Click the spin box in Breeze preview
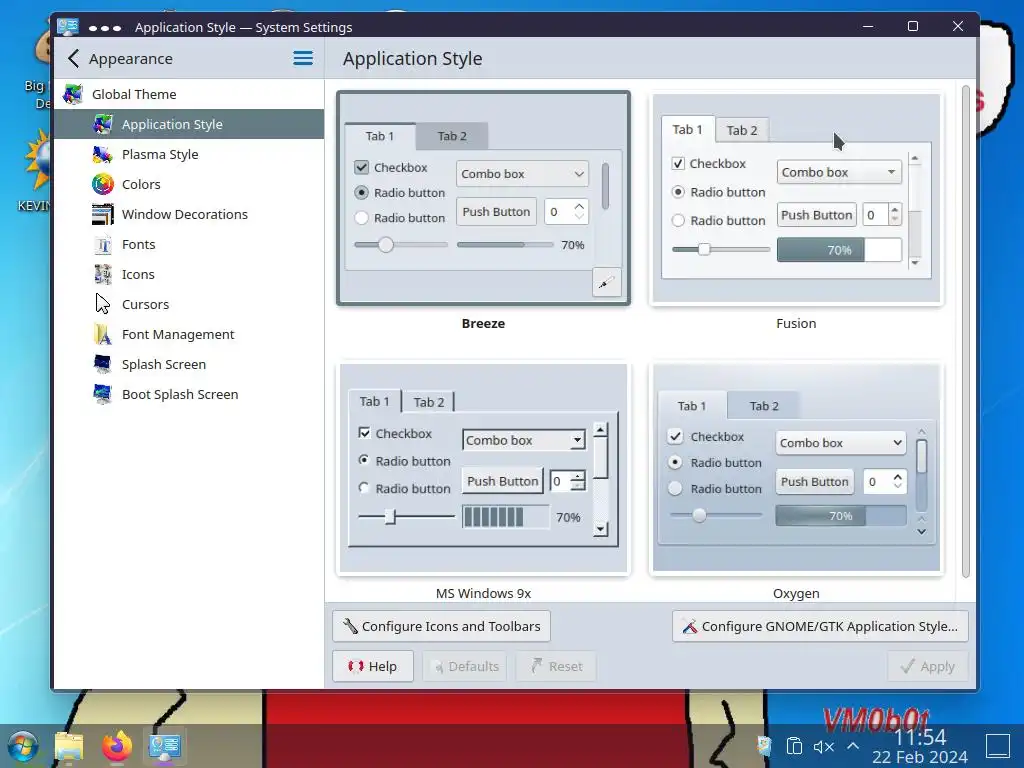1024x768 pixels. pyautogui.click(x=566, y=212)
